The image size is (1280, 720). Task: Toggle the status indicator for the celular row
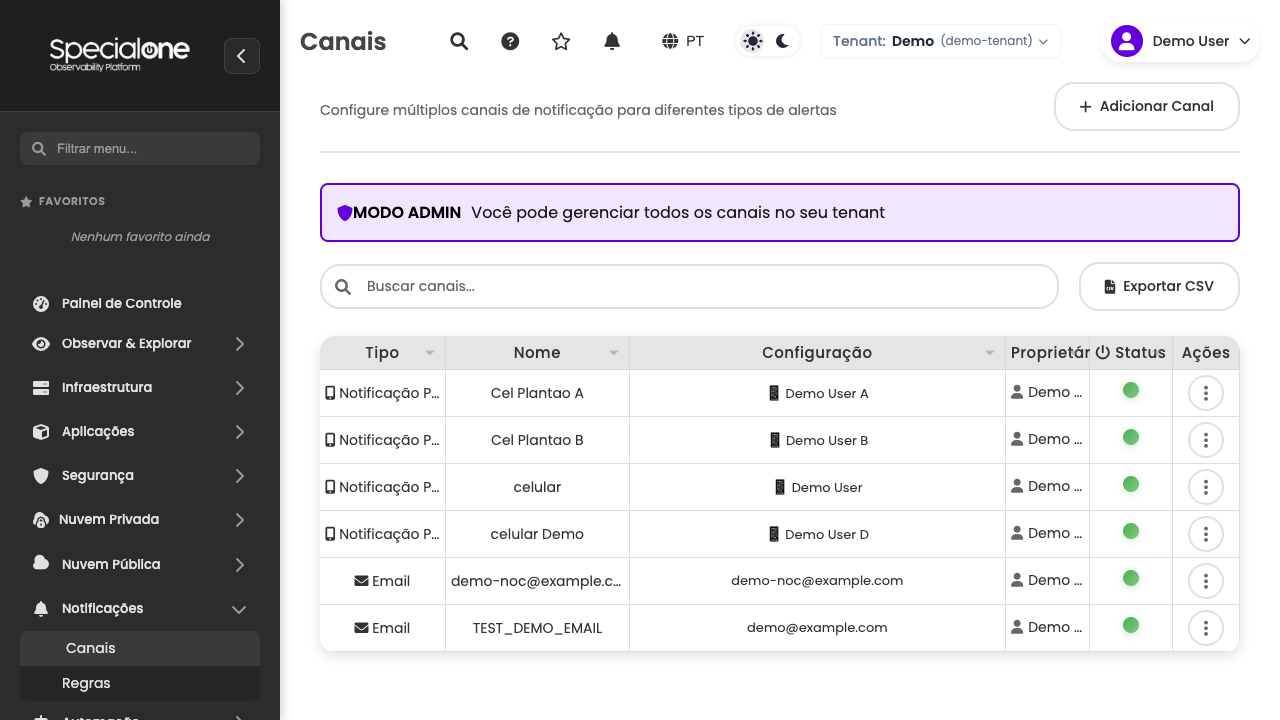1131,484
